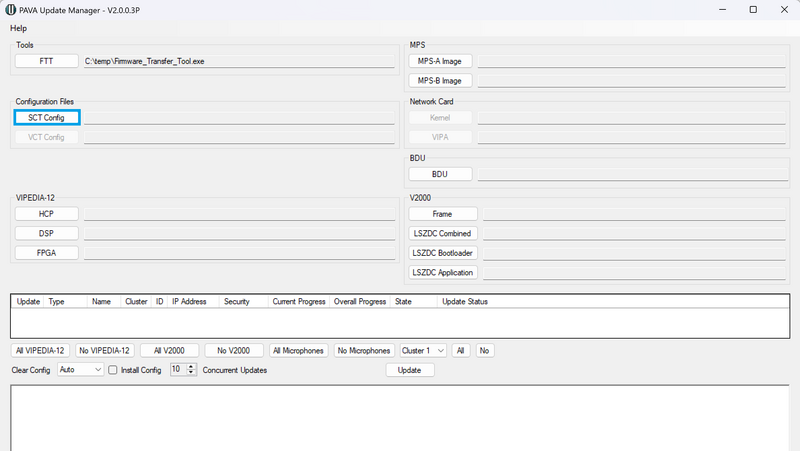800x451 pixels.
Task: Open the Help menu
Action: pos(18,28)
